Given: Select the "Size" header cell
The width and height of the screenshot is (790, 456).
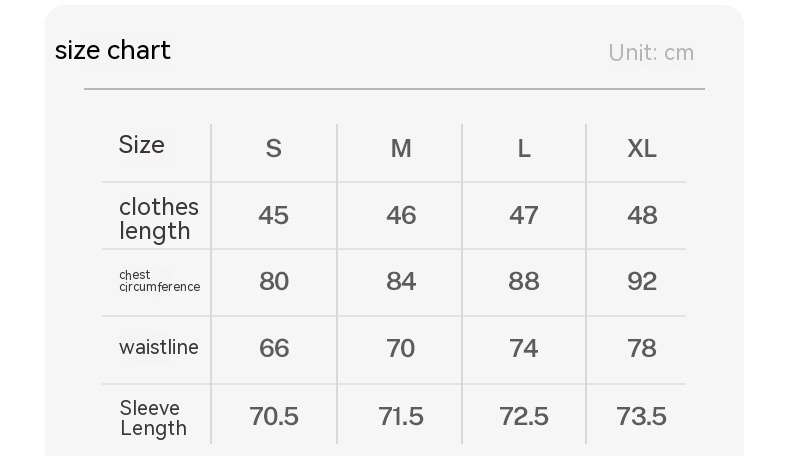Looking at the screenshot, I should 141,144.
